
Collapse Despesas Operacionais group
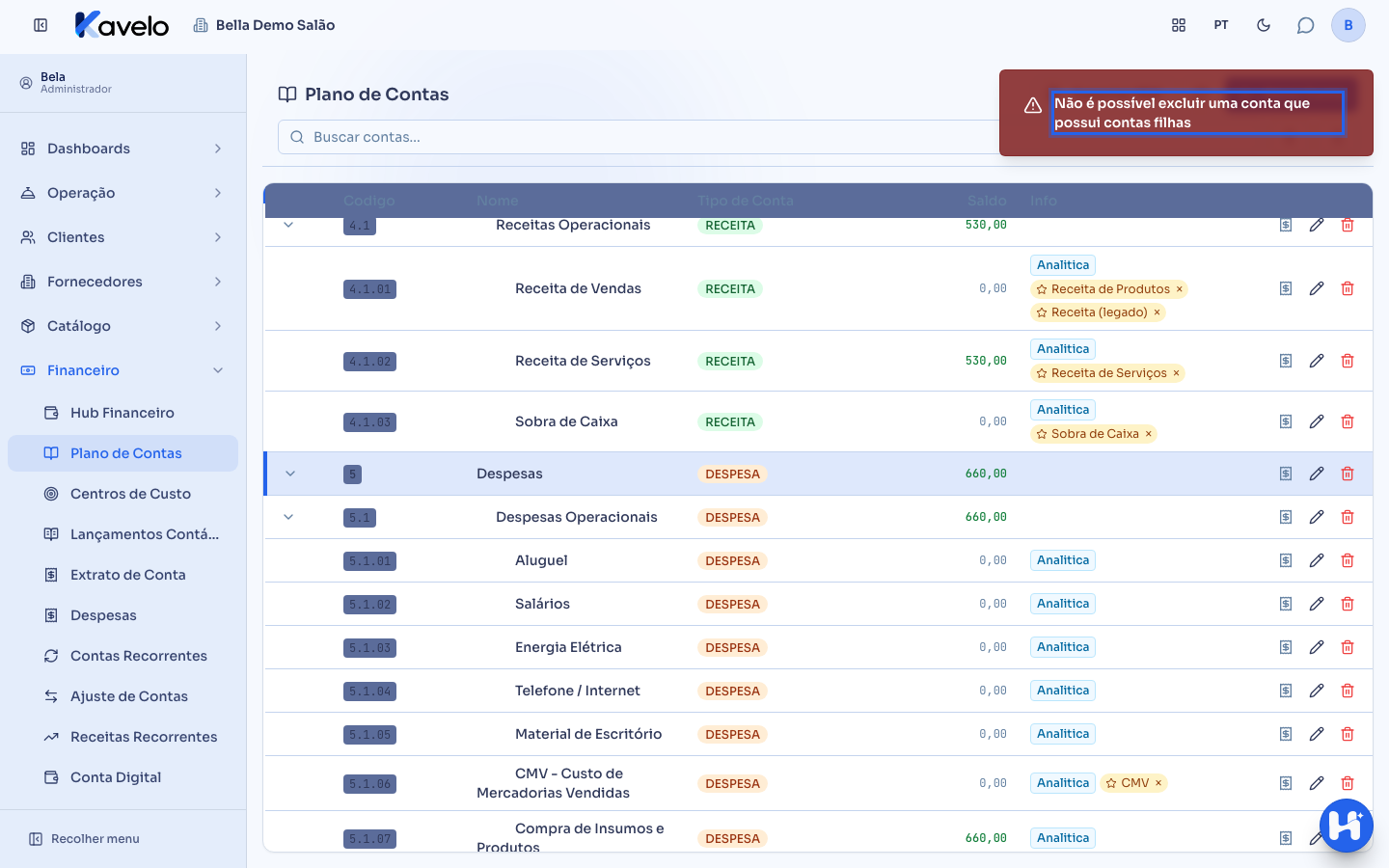288,517
